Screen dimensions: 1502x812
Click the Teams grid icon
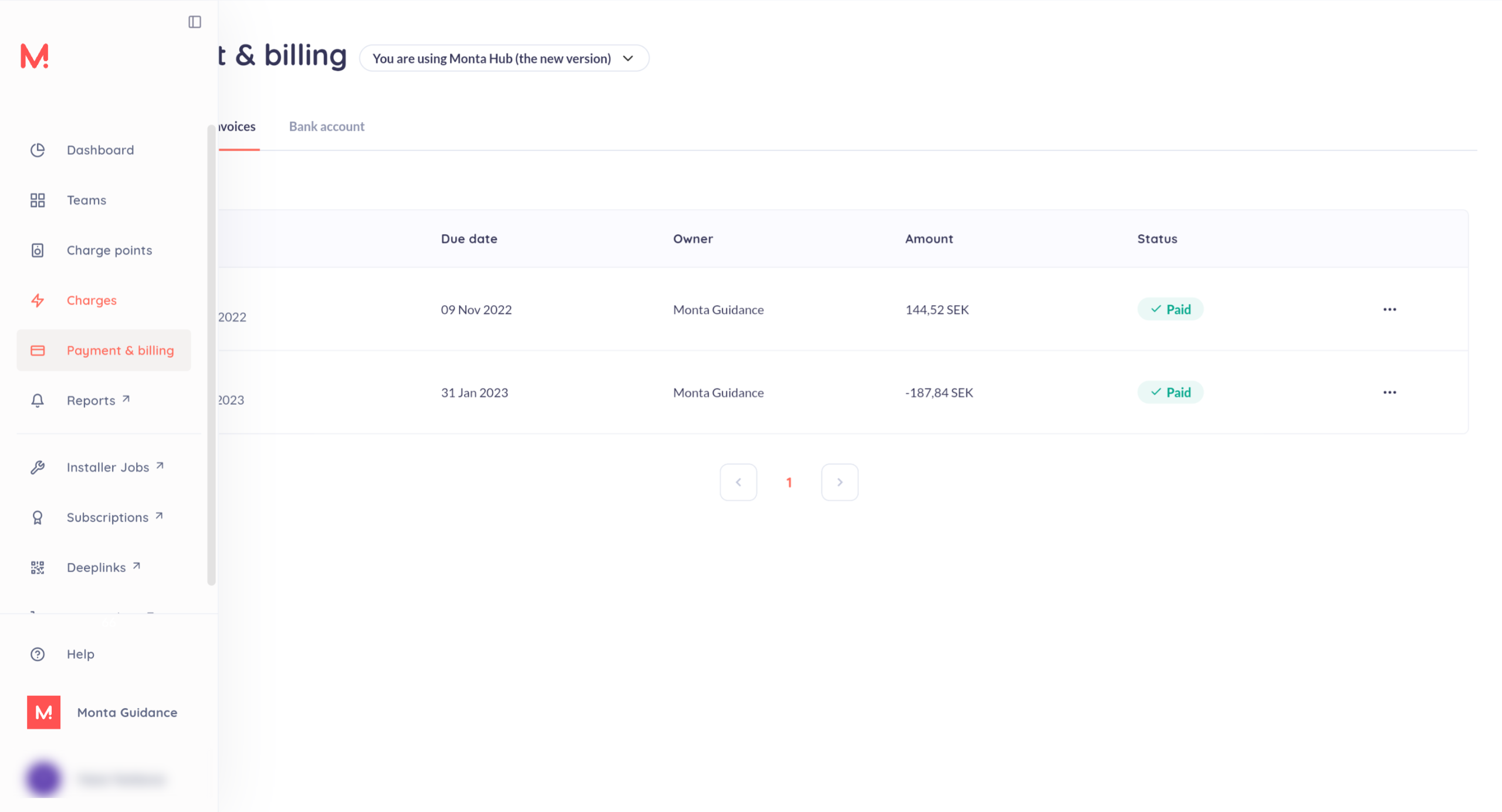tap(38, 201)
